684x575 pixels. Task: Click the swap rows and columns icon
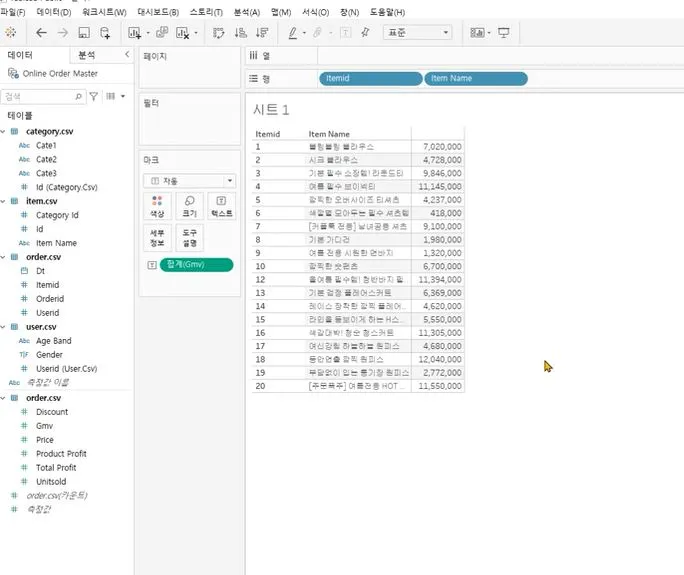point(218,33)
